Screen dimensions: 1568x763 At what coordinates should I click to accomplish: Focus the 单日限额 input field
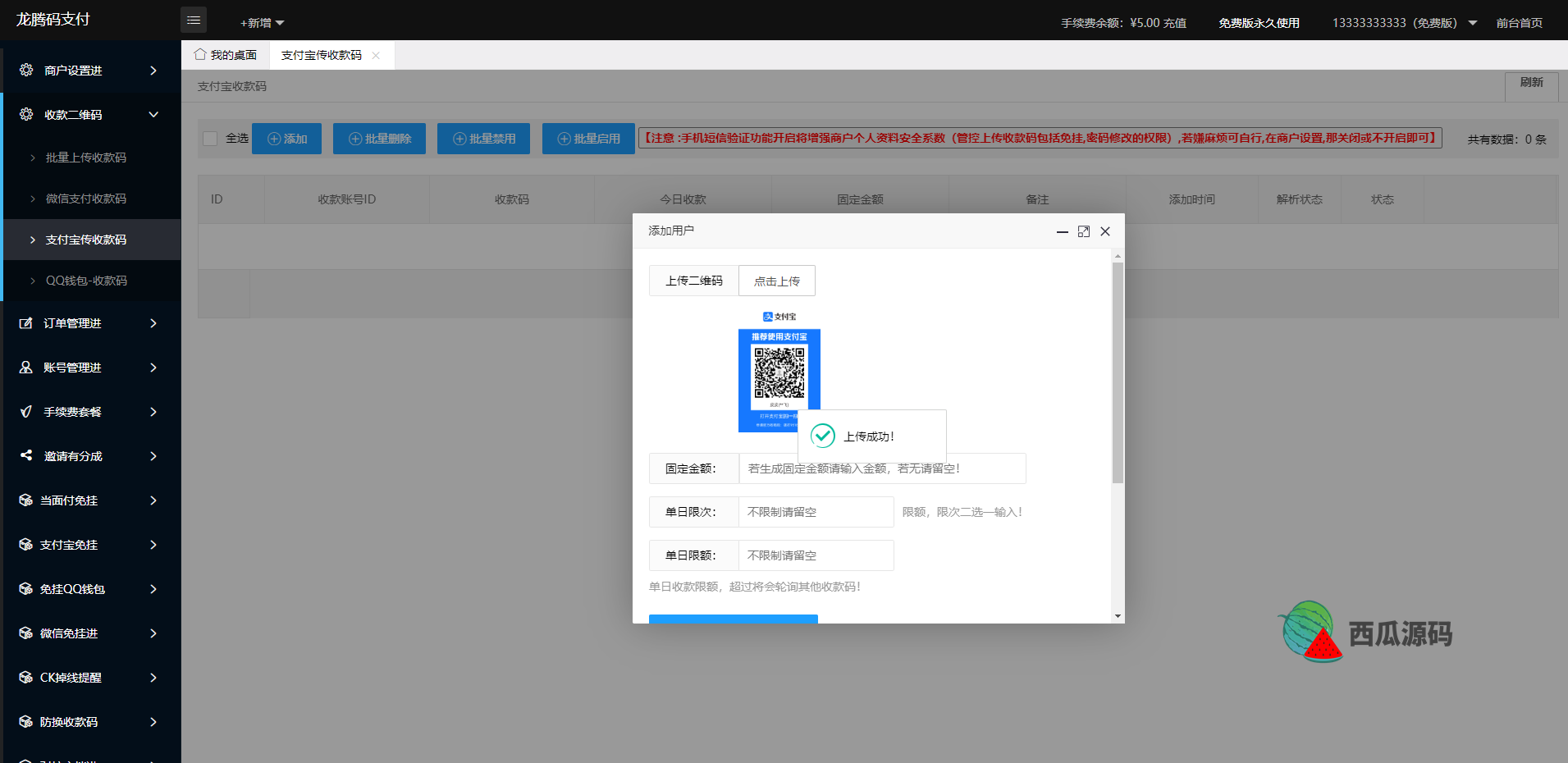click(816, 555)
